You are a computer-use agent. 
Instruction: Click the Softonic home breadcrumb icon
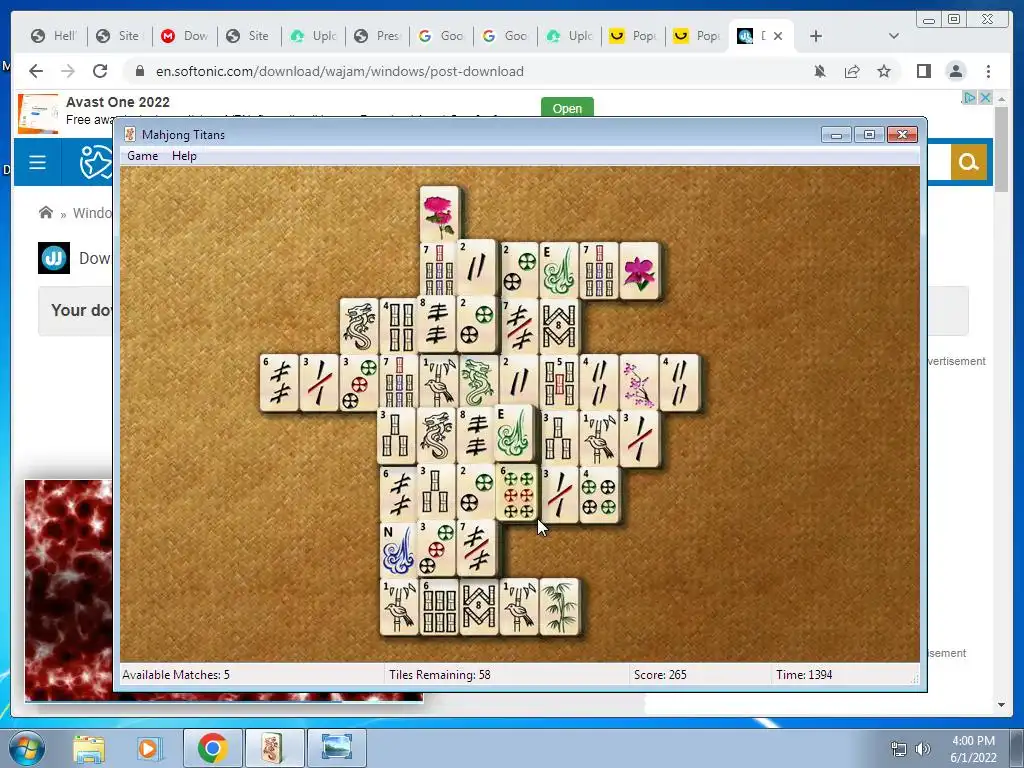[x=46, y=212]
